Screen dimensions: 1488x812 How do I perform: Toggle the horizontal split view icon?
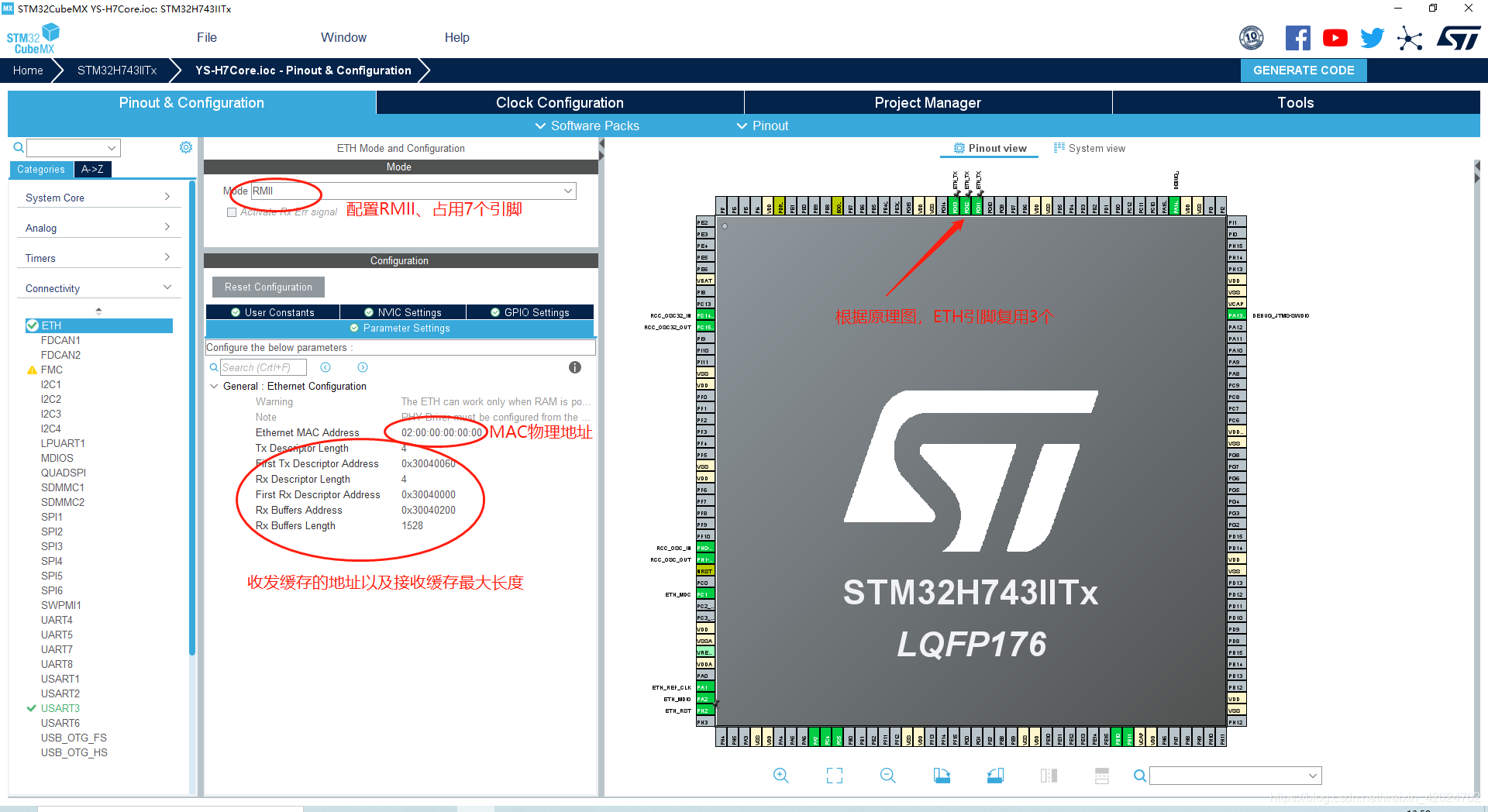pyautogui.click(x=1102, y=776)
